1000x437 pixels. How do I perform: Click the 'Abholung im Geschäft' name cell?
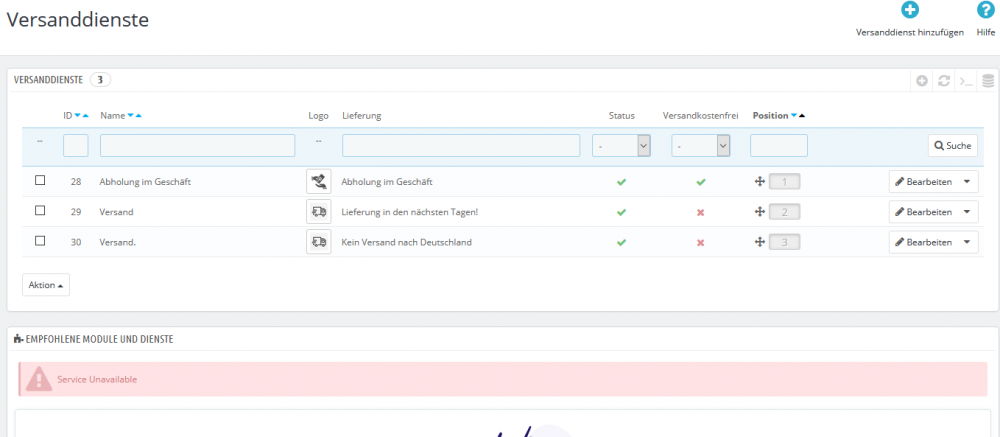(145, 182)
